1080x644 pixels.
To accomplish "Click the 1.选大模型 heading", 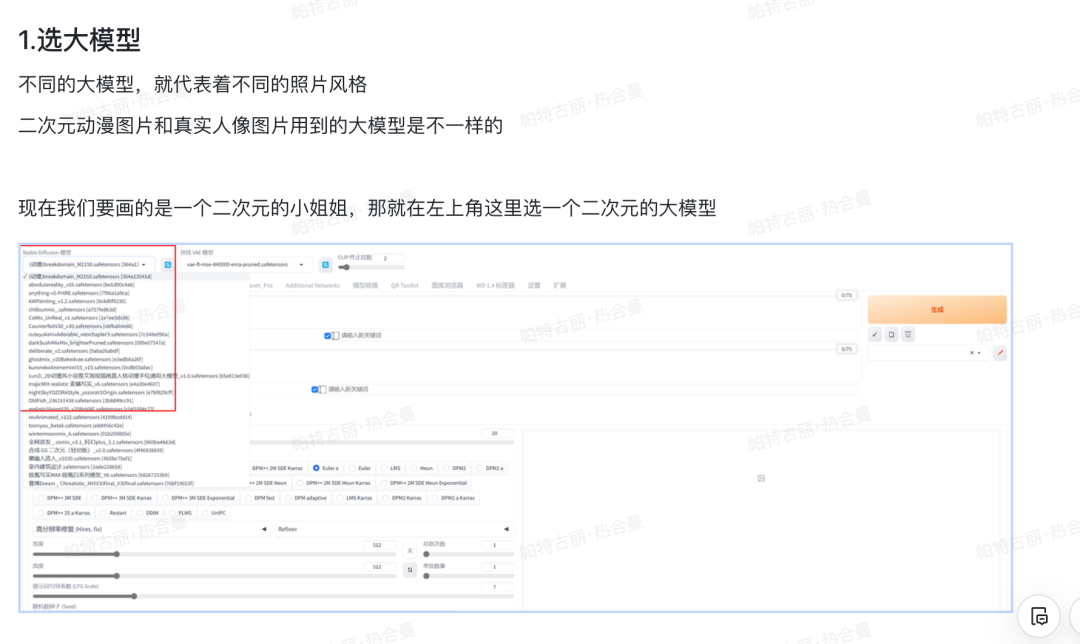I will point(79,40).
